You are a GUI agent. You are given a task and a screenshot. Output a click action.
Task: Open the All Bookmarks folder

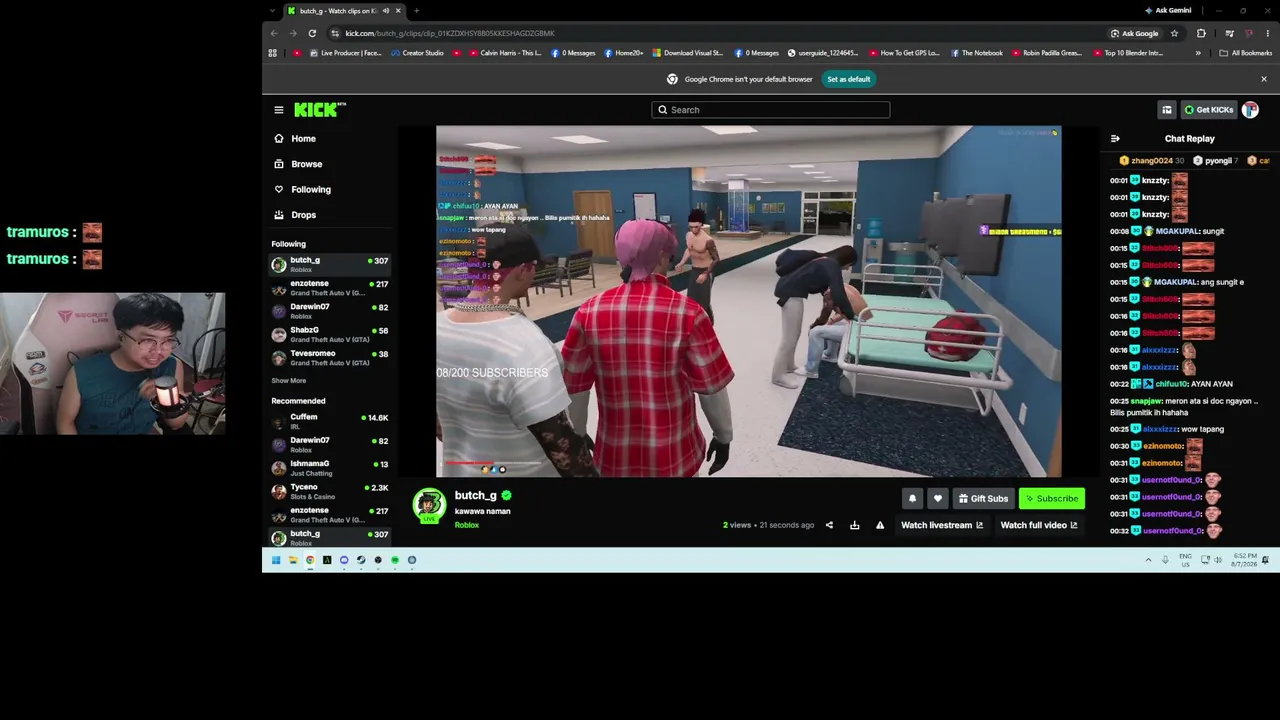click(1245, 53)
